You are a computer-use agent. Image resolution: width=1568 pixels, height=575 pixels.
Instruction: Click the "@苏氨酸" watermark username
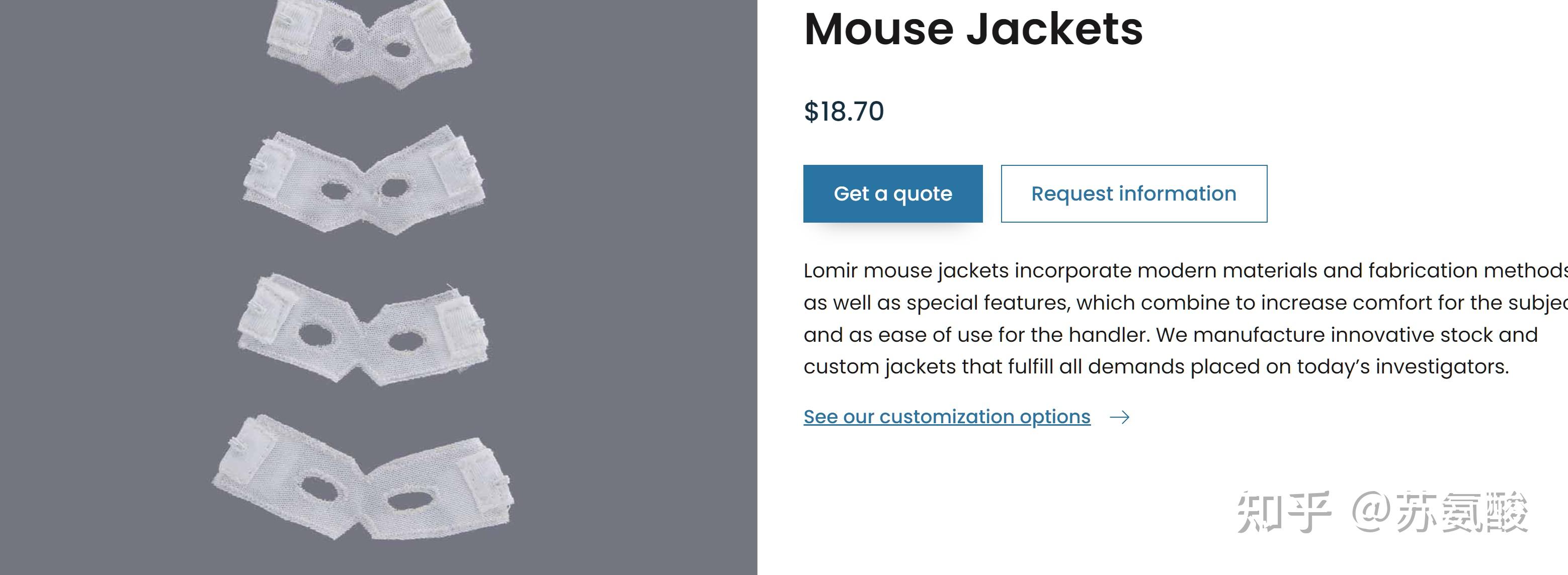1440,512
